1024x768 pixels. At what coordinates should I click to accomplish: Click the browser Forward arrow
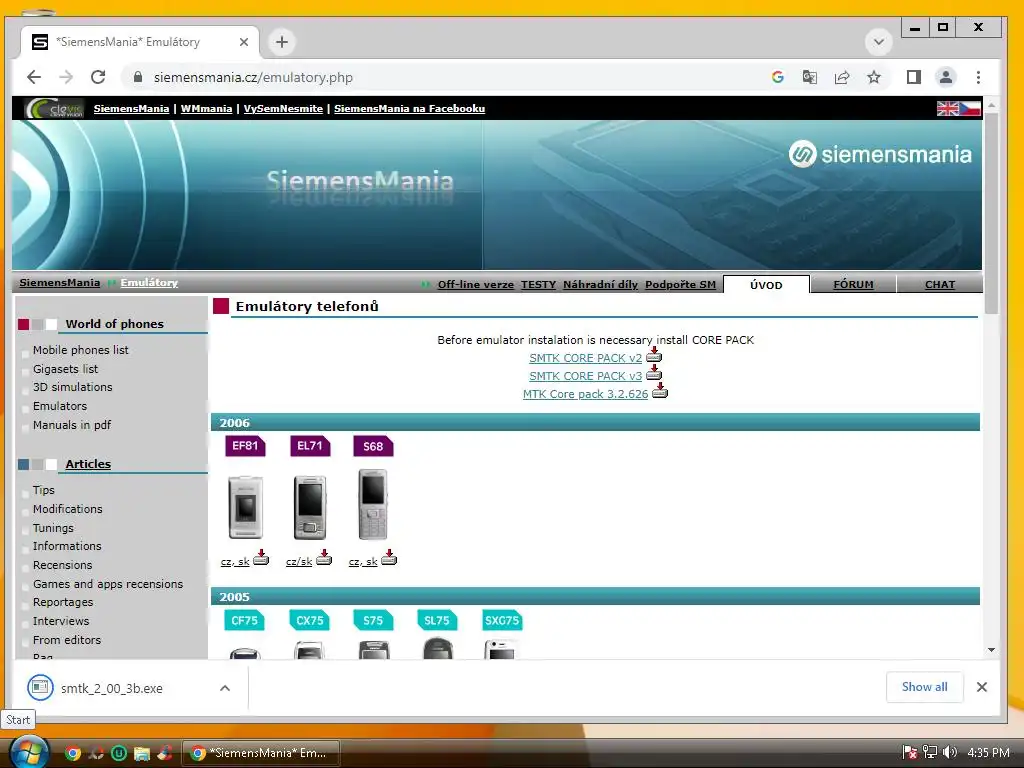pyautogui.click(x=66, y=77)
